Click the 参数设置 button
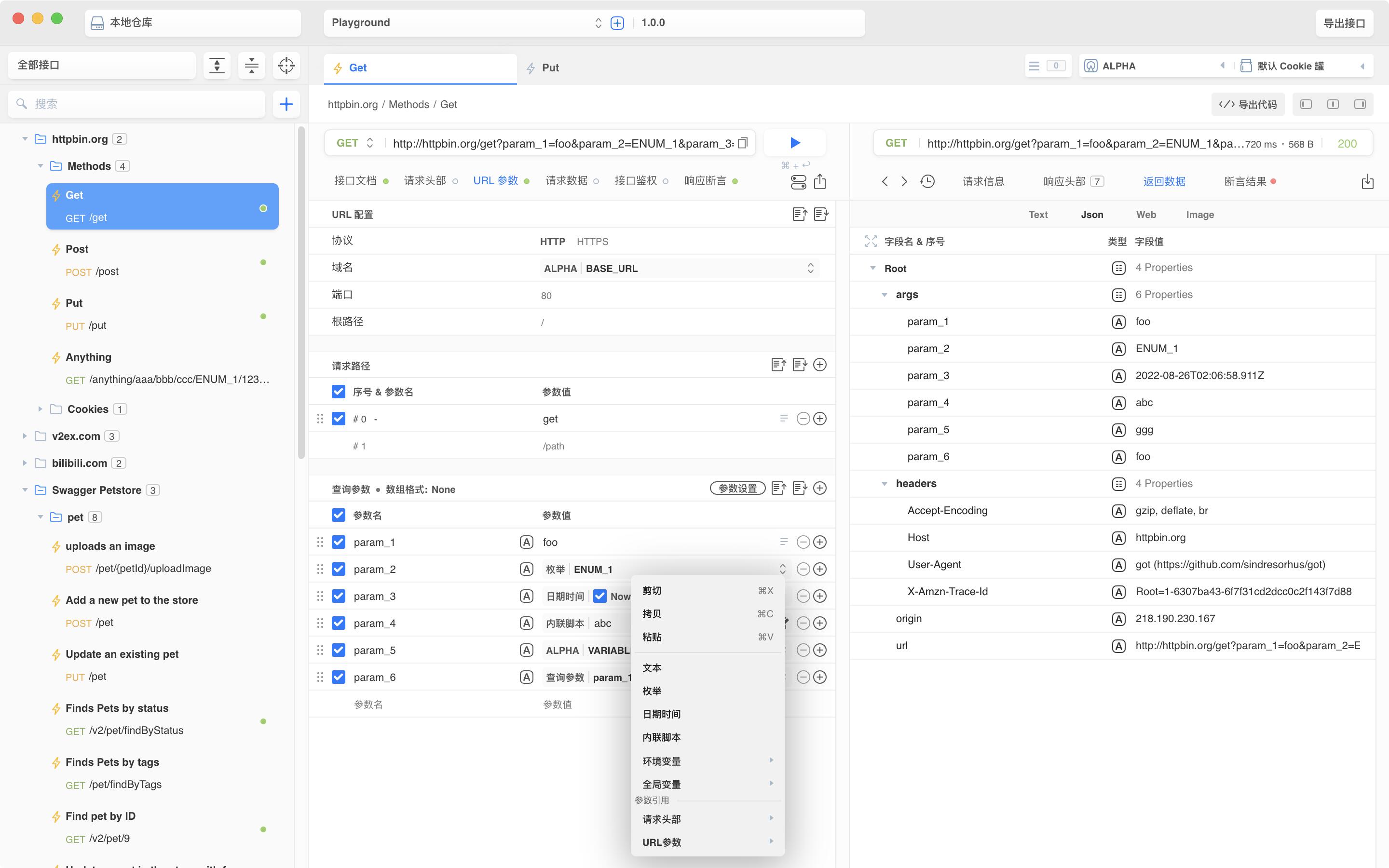This screenshot has width=1389, height=868. click(737, 488)
